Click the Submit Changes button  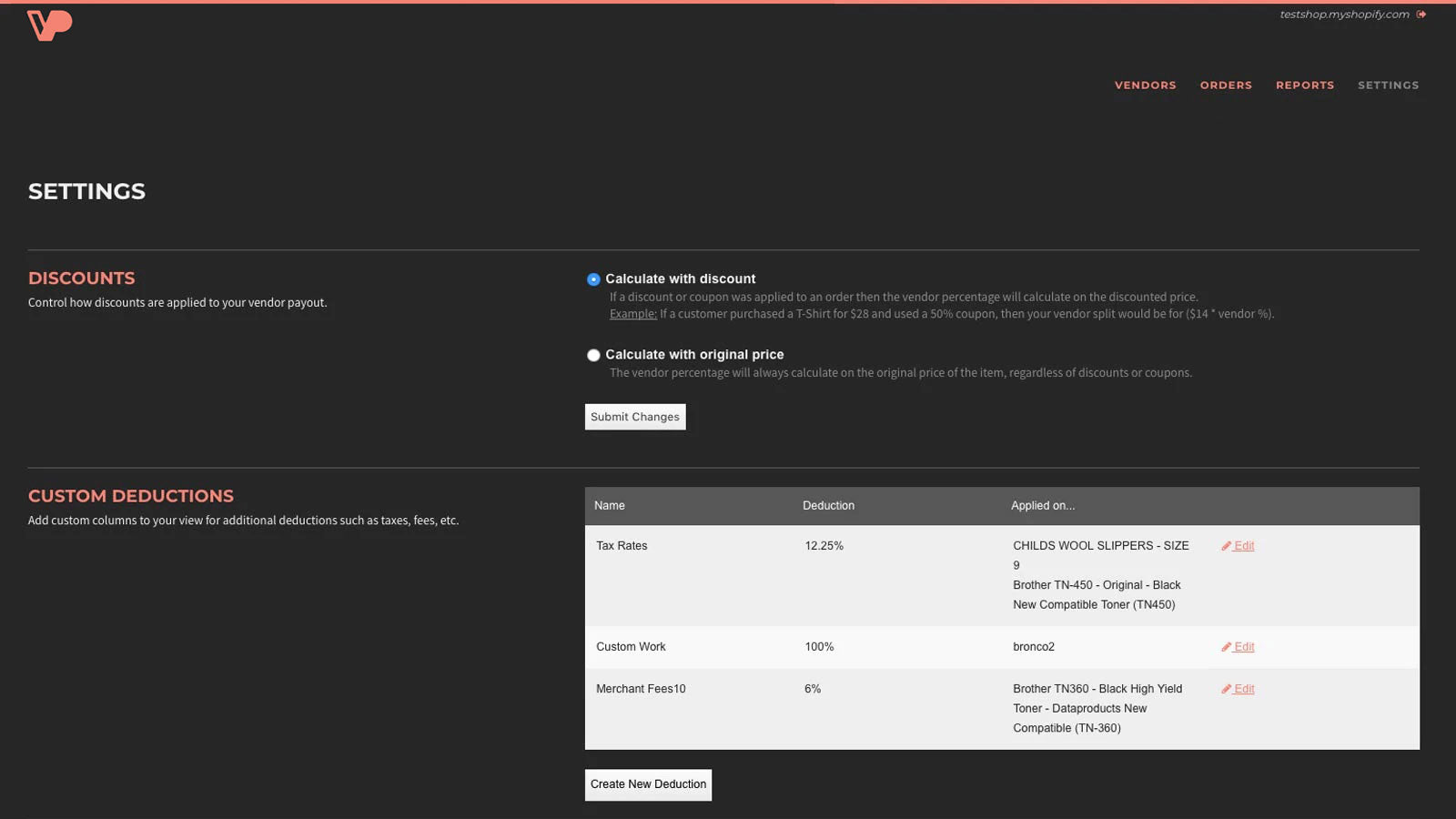tap(635, 416)
